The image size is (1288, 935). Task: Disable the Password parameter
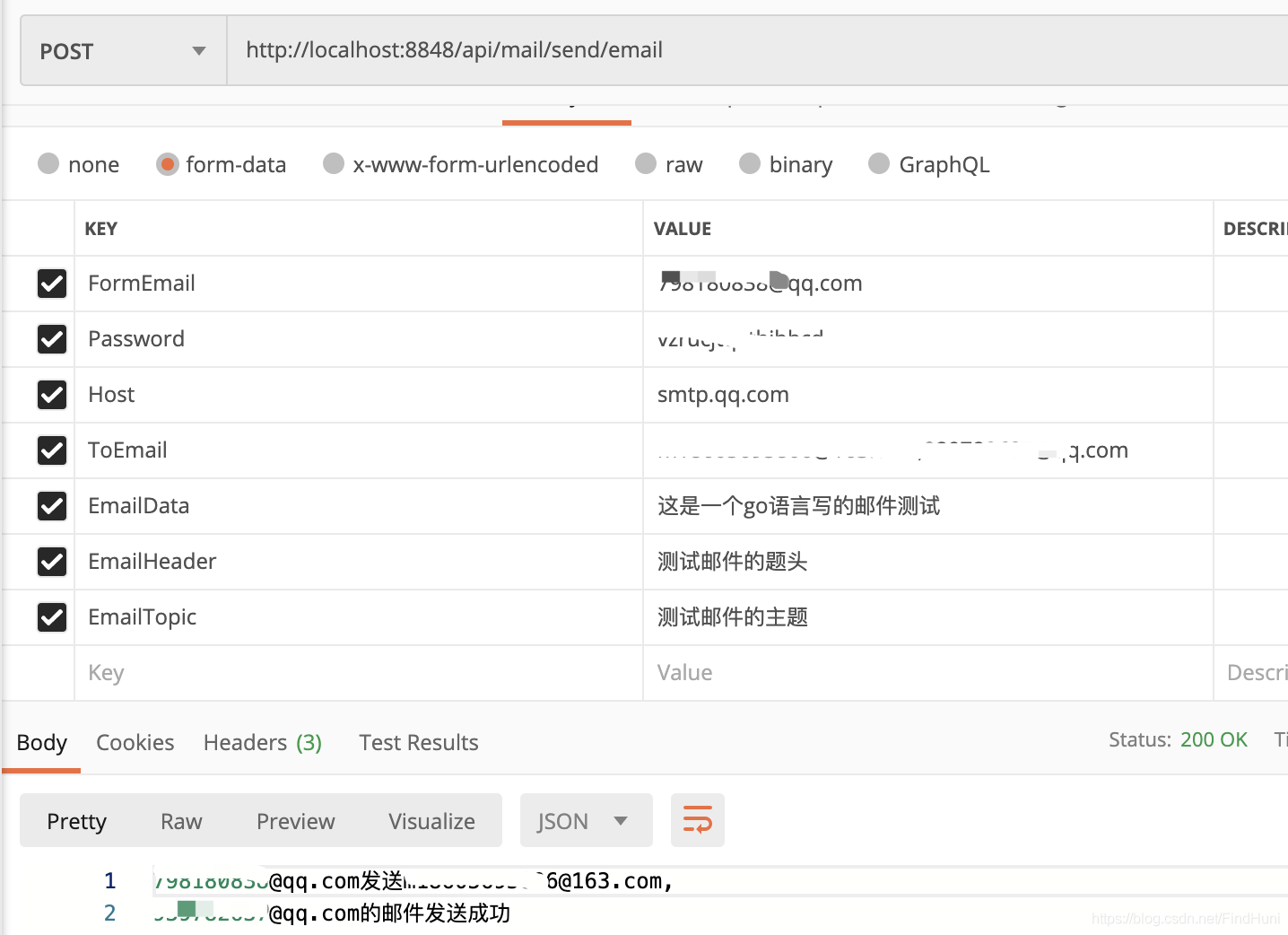click(x=51, y=339)
